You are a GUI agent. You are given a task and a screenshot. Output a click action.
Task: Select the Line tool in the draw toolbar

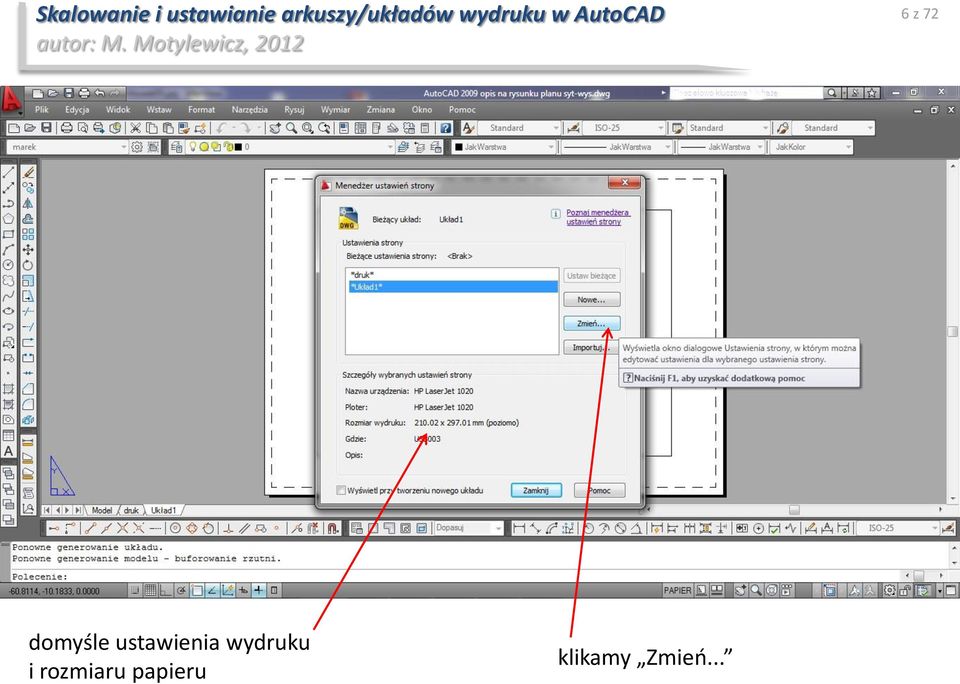click(9, 173)
